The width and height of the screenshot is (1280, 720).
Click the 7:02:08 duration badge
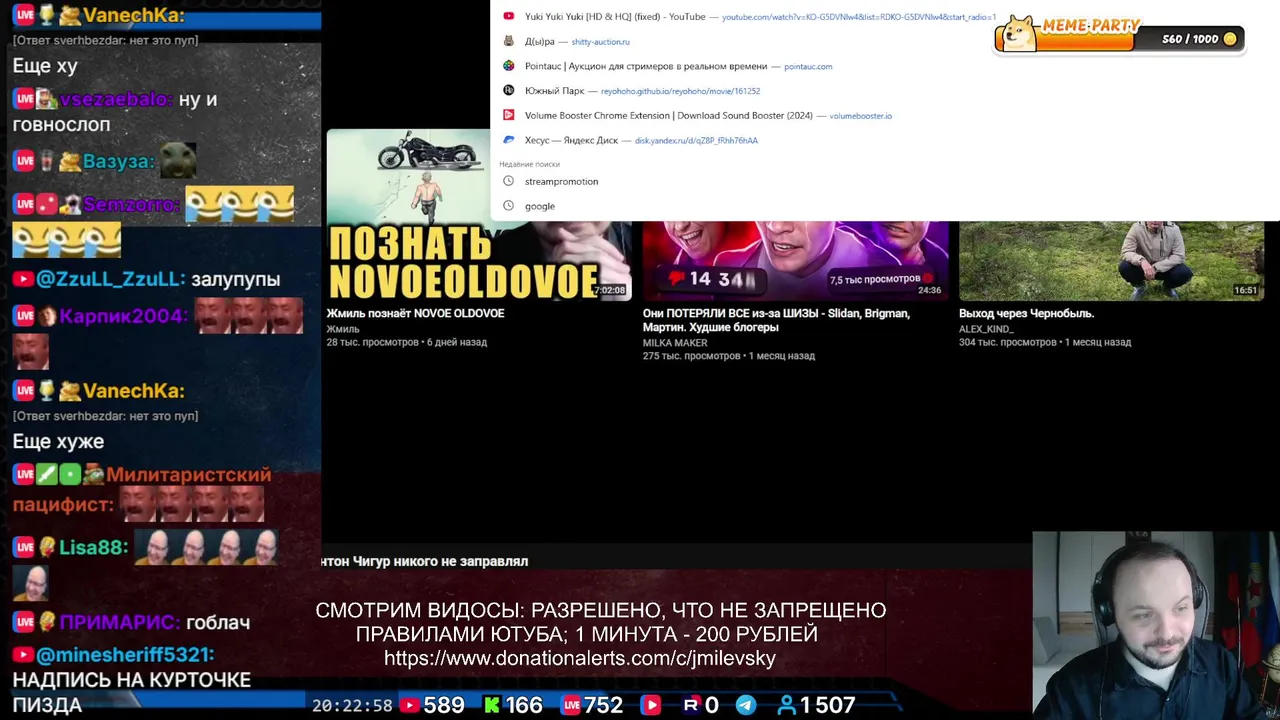(610, 290)
